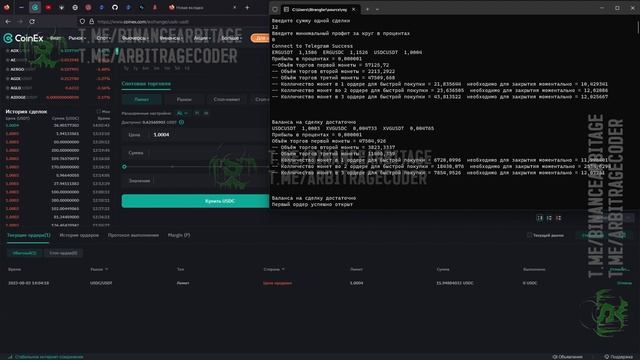640x360 pixels.
Task: Open the AL advanced settings dropdown
Action: click(182, 113)
